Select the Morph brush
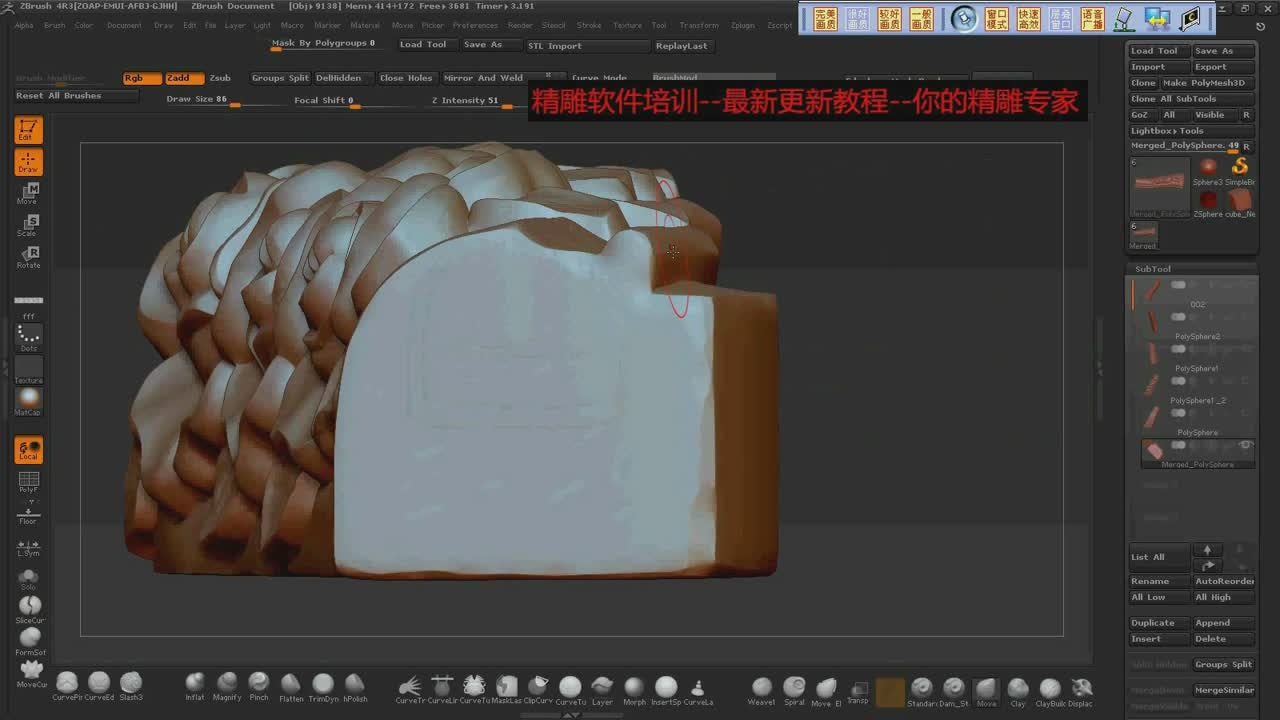 (x=634, y=689)
